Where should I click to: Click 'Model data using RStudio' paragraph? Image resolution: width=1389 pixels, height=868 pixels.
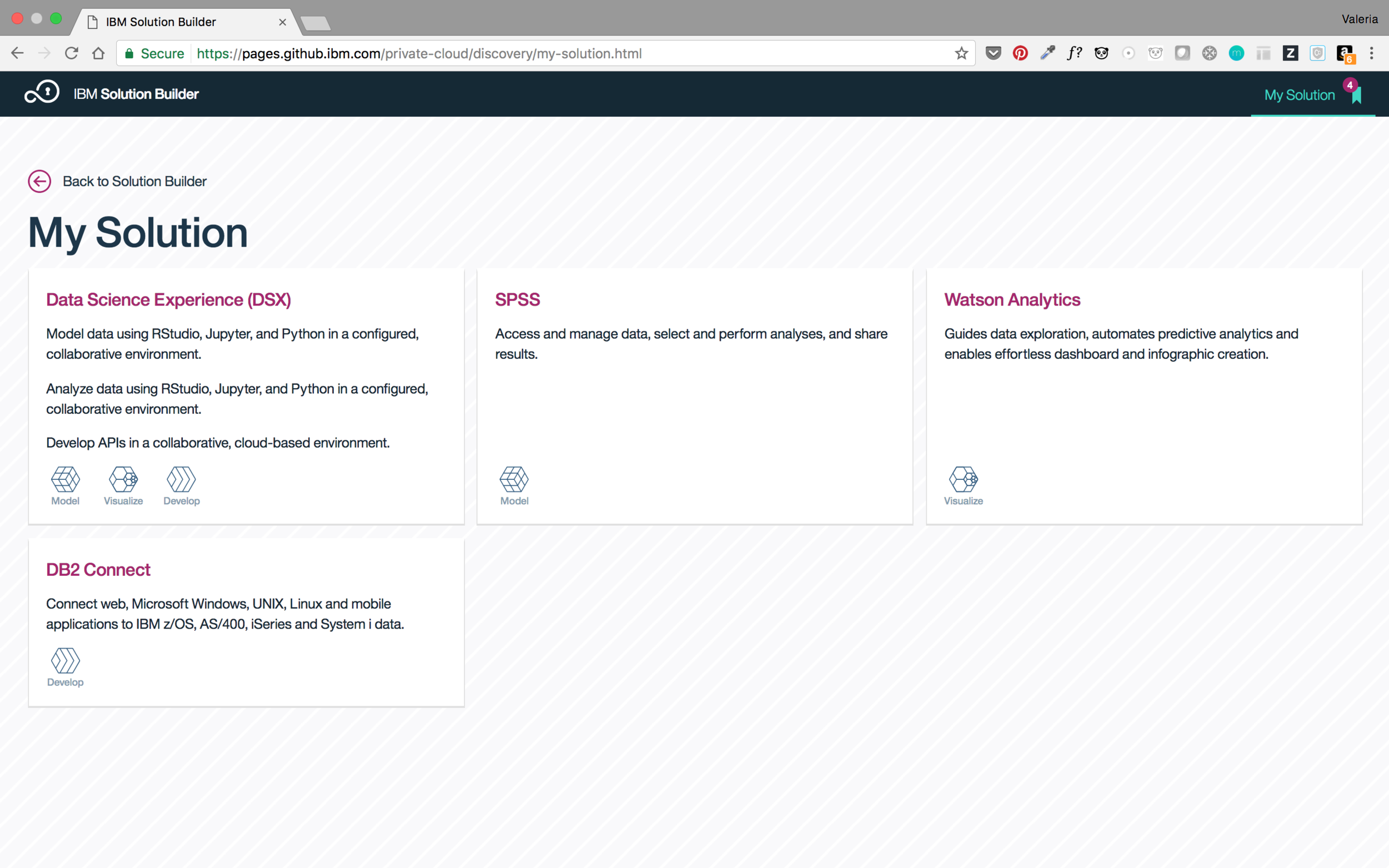(233, 344)
